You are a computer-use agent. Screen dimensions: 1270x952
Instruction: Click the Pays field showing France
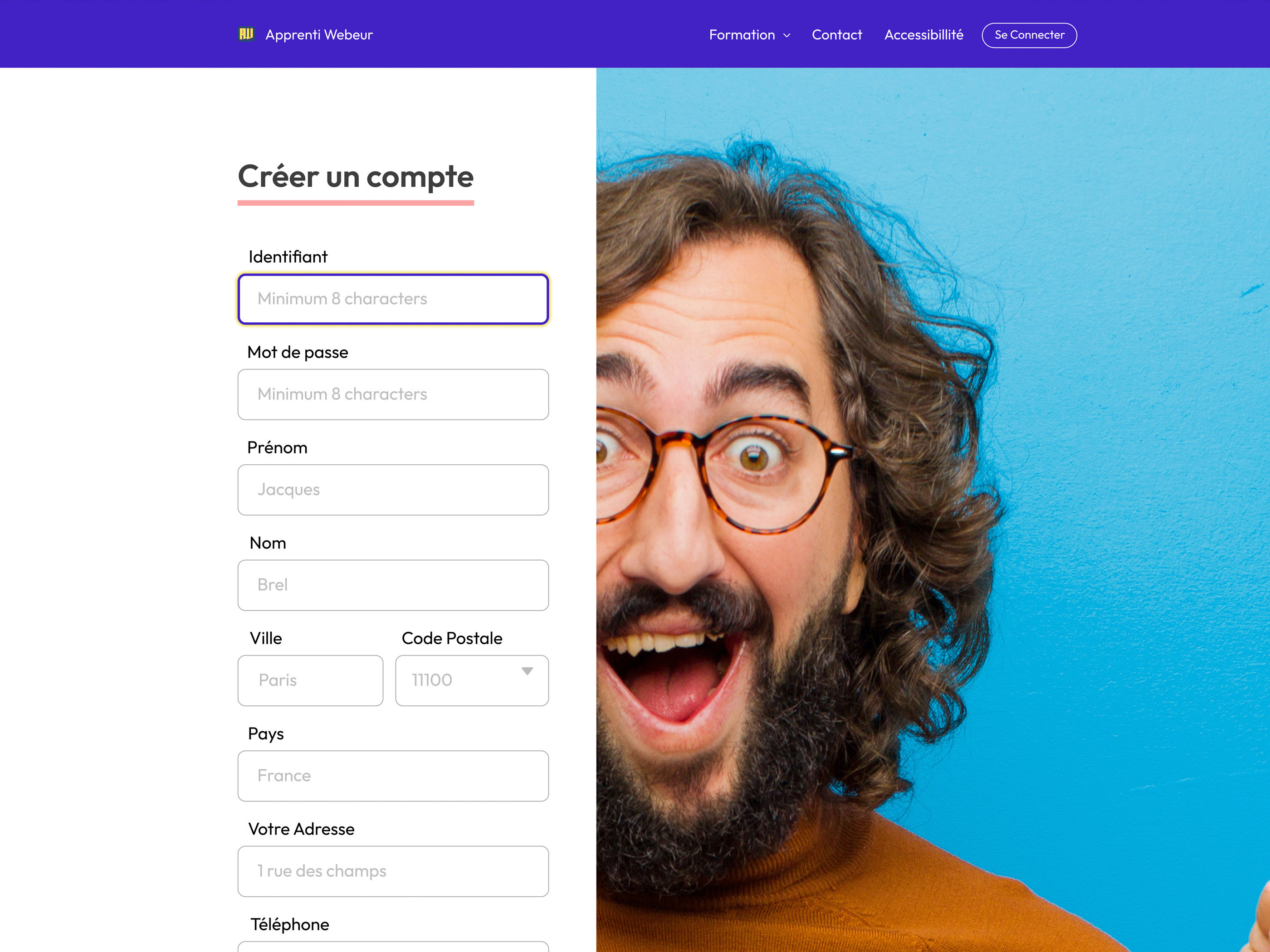point(393,776)
